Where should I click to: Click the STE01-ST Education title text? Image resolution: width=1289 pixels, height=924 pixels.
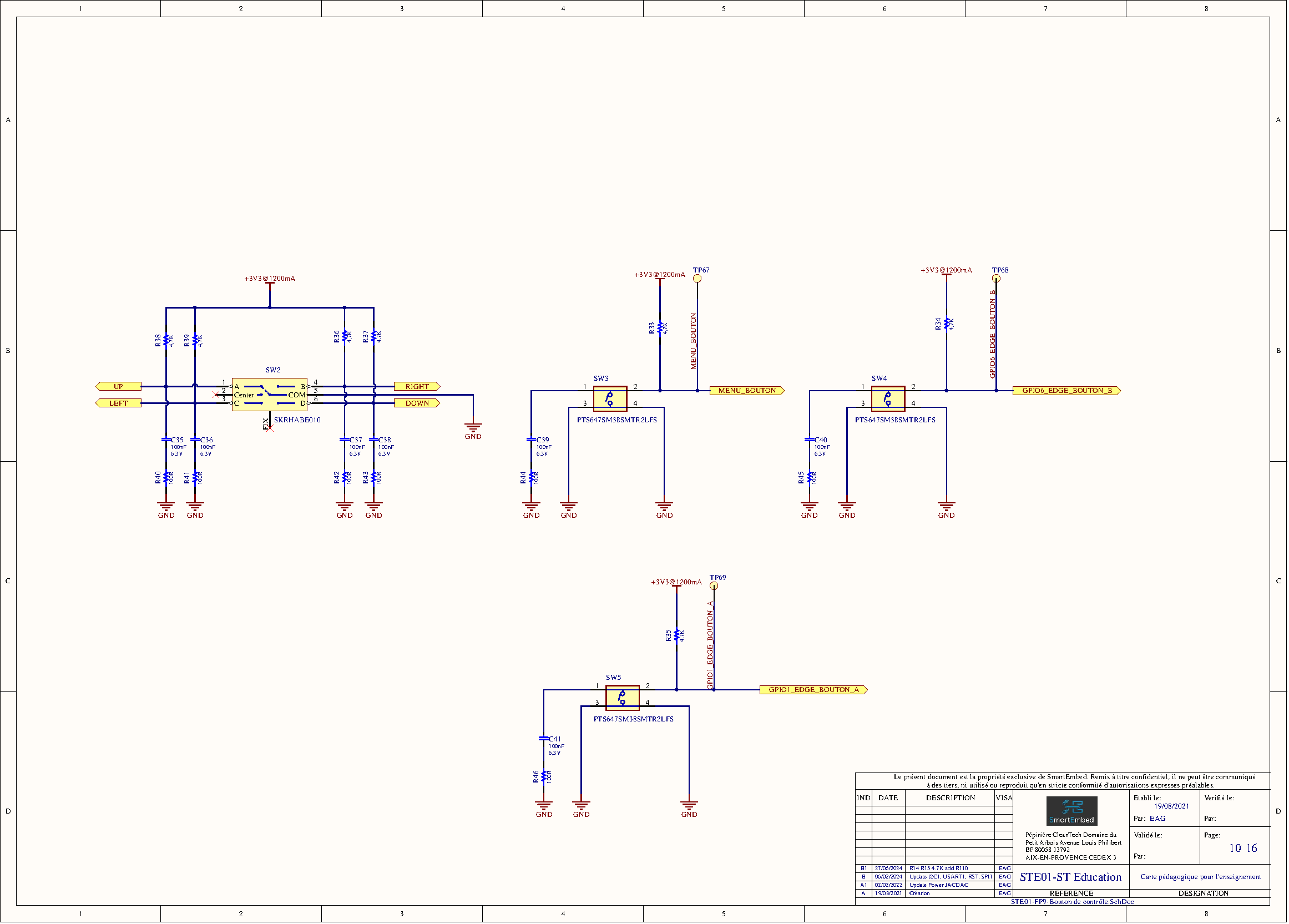tap(1070, 877)
